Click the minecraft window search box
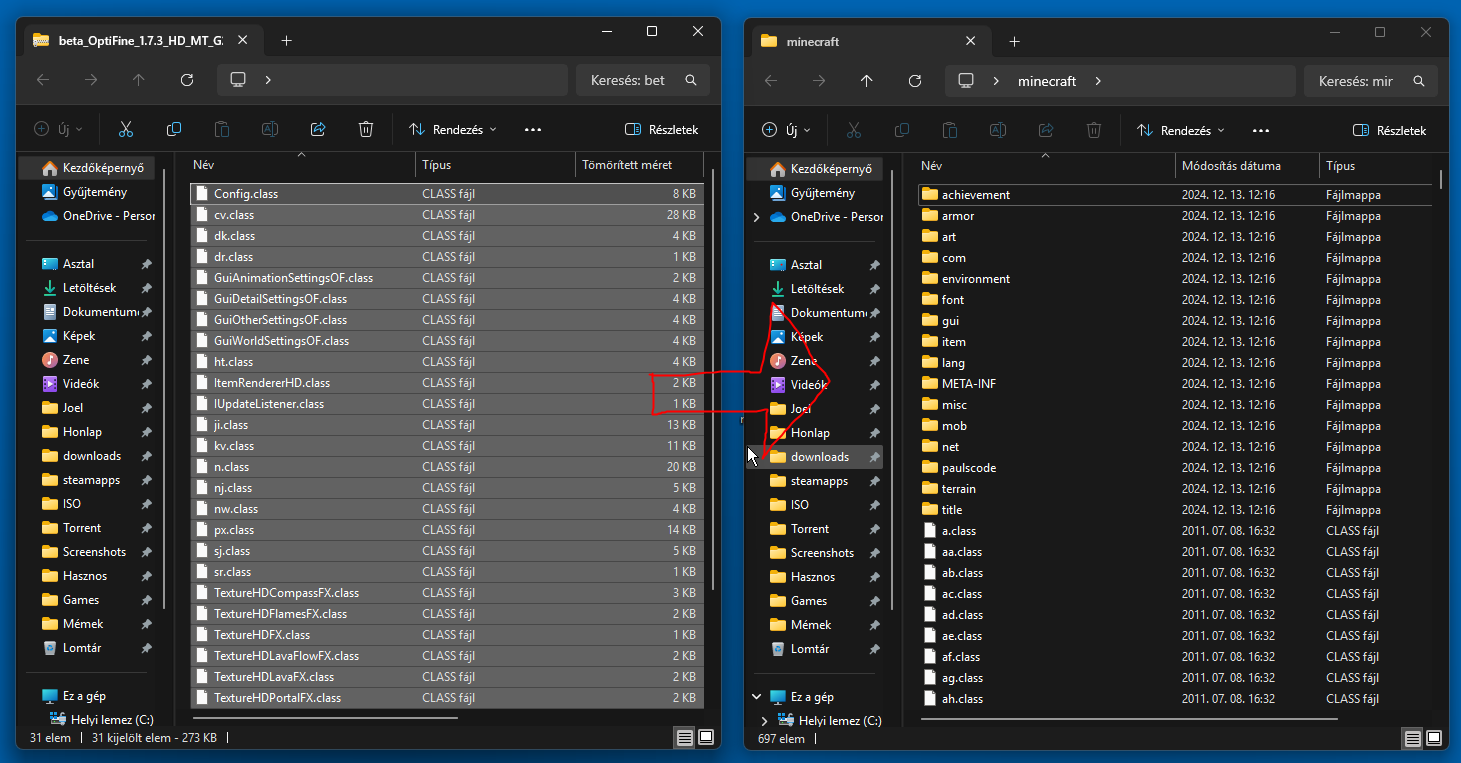The height and width of the screenshot is (763, 1461). click(x=1371, y=81)
